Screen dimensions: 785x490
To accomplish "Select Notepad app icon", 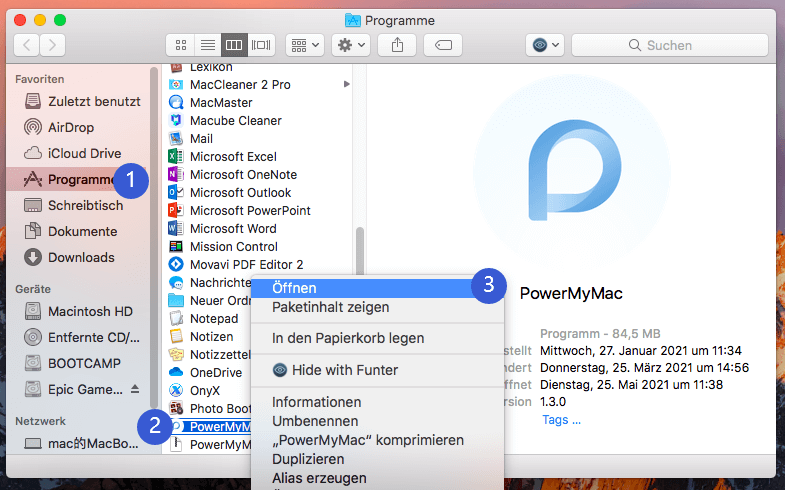I will coord(176,319).
